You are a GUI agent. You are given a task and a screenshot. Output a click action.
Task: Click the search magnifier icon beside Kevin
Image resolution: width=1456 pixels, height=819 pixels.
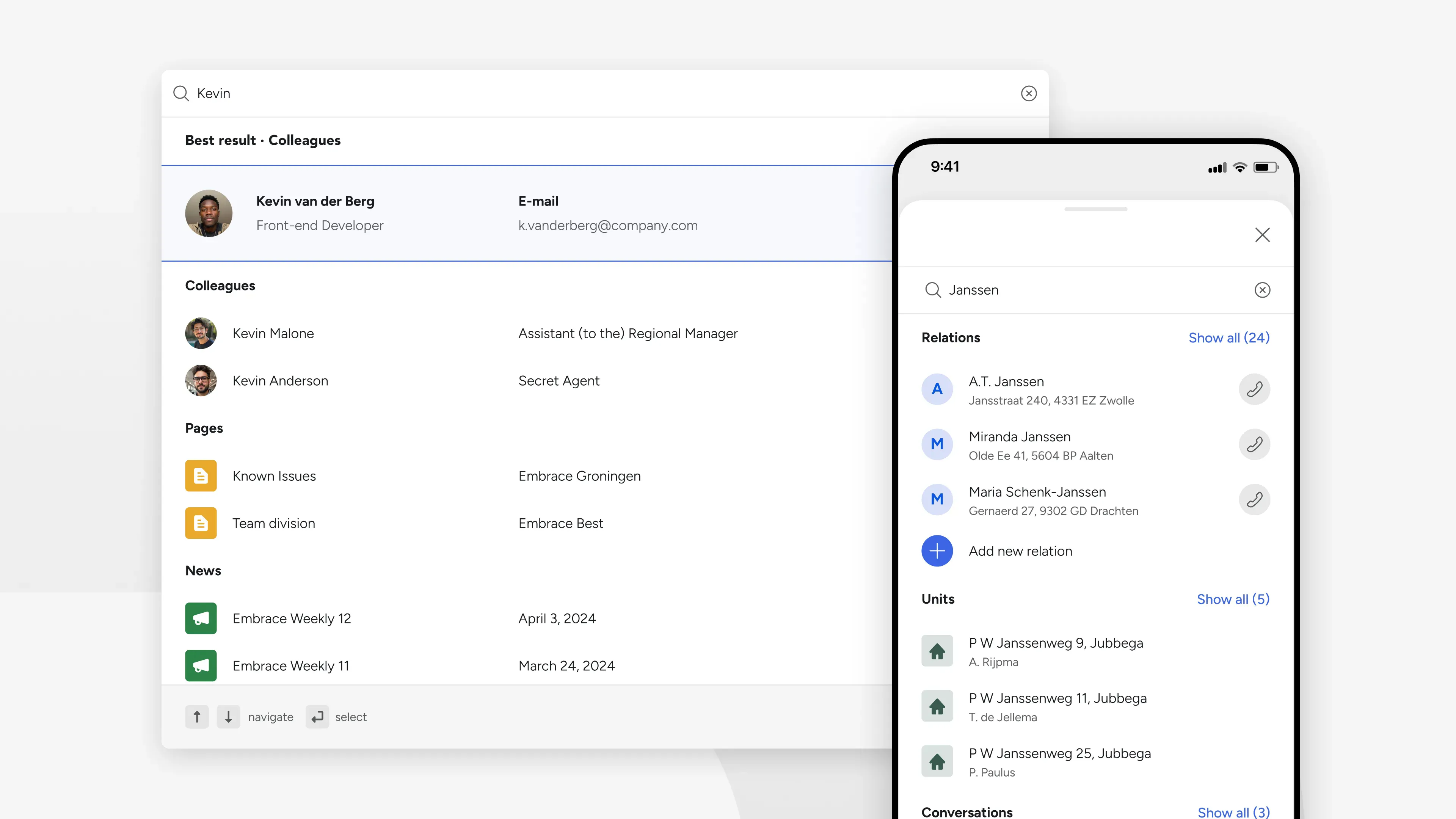(181, 93)
